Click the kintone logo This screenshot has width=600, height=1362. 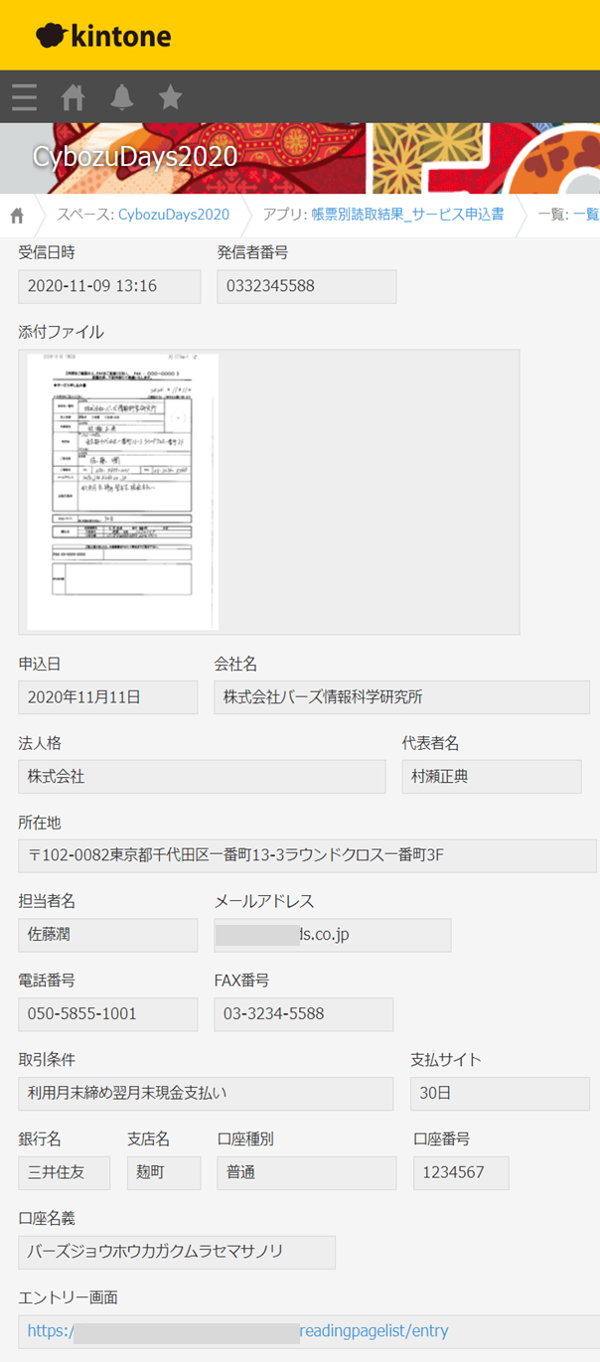coord(103,36)
